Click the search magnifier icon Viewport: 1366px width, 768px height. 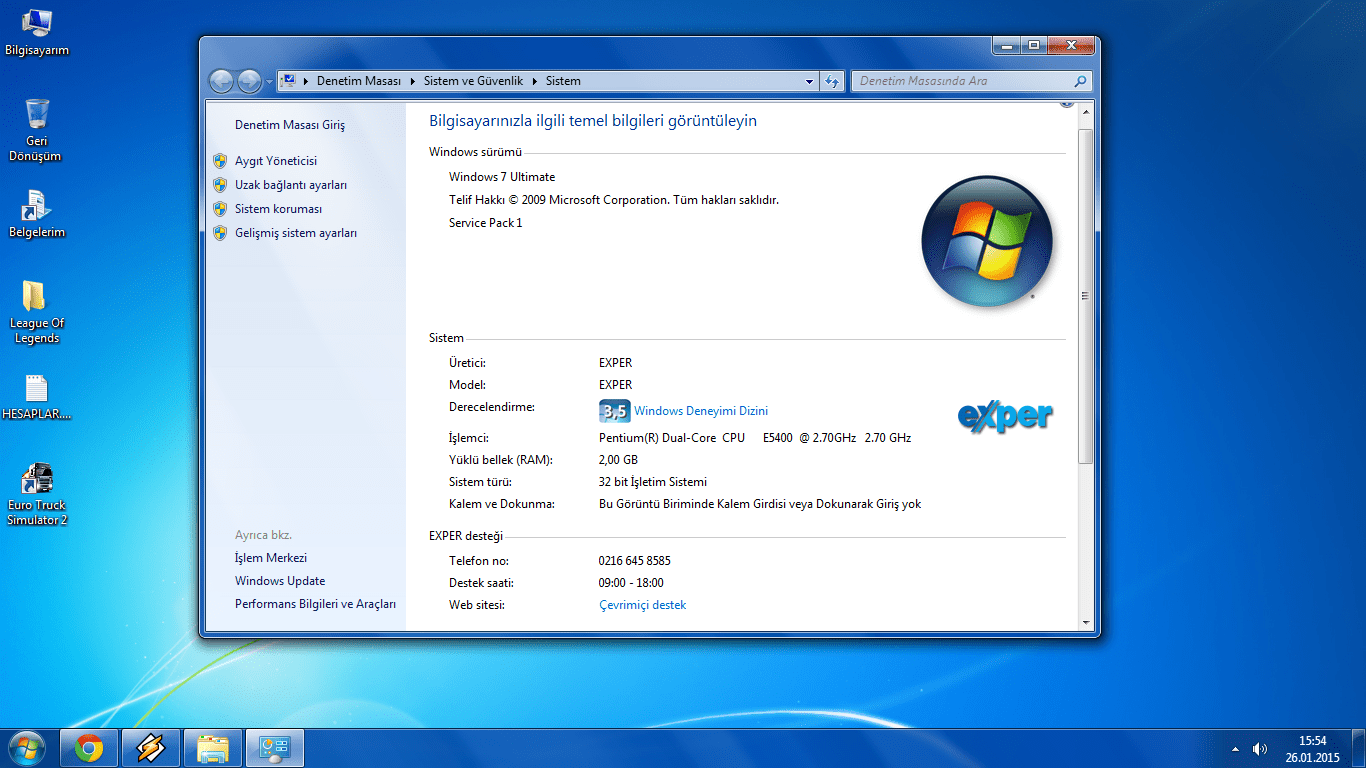point(1080,81)
